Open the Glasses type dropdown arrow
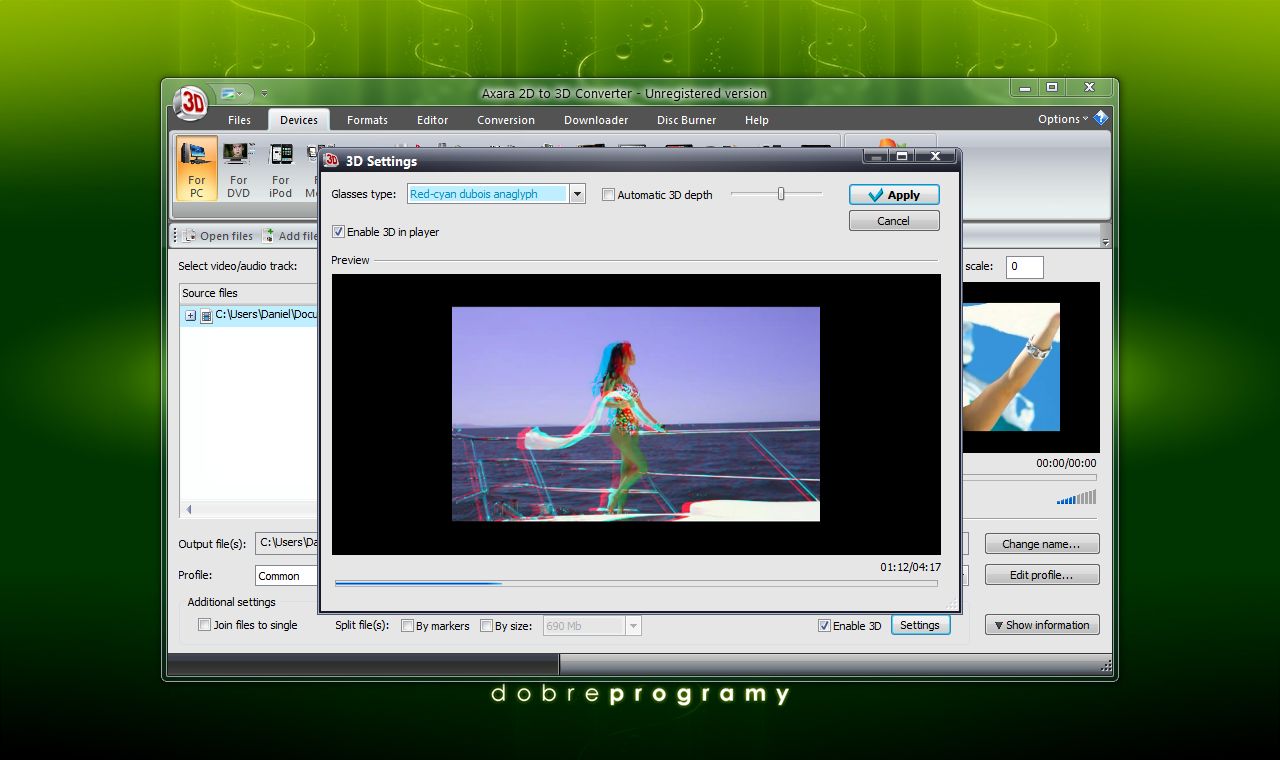Viewport: 1280px width, 760px height. (577, 194)
